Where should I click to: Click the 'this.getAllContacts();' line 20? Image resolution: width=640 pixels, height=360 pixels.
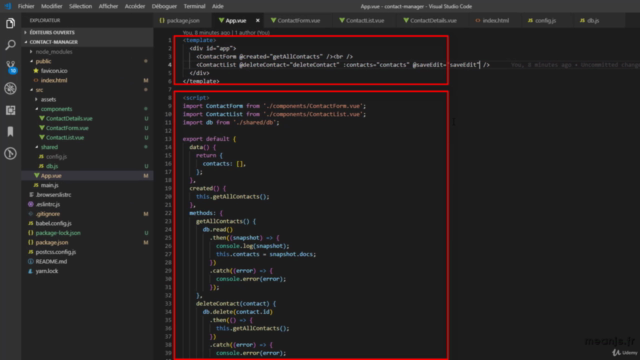coord(233,196)
